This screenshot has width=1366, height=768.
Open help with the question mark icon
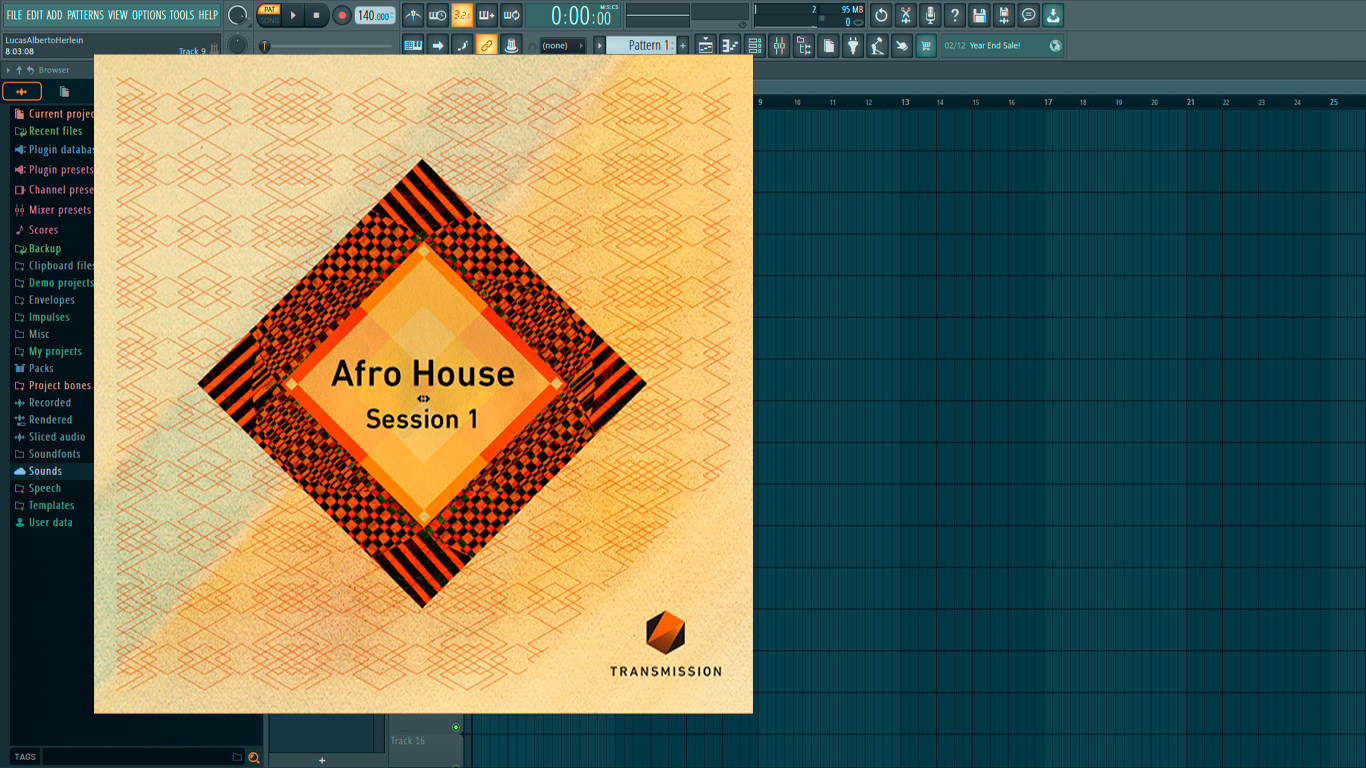point(955,15)
